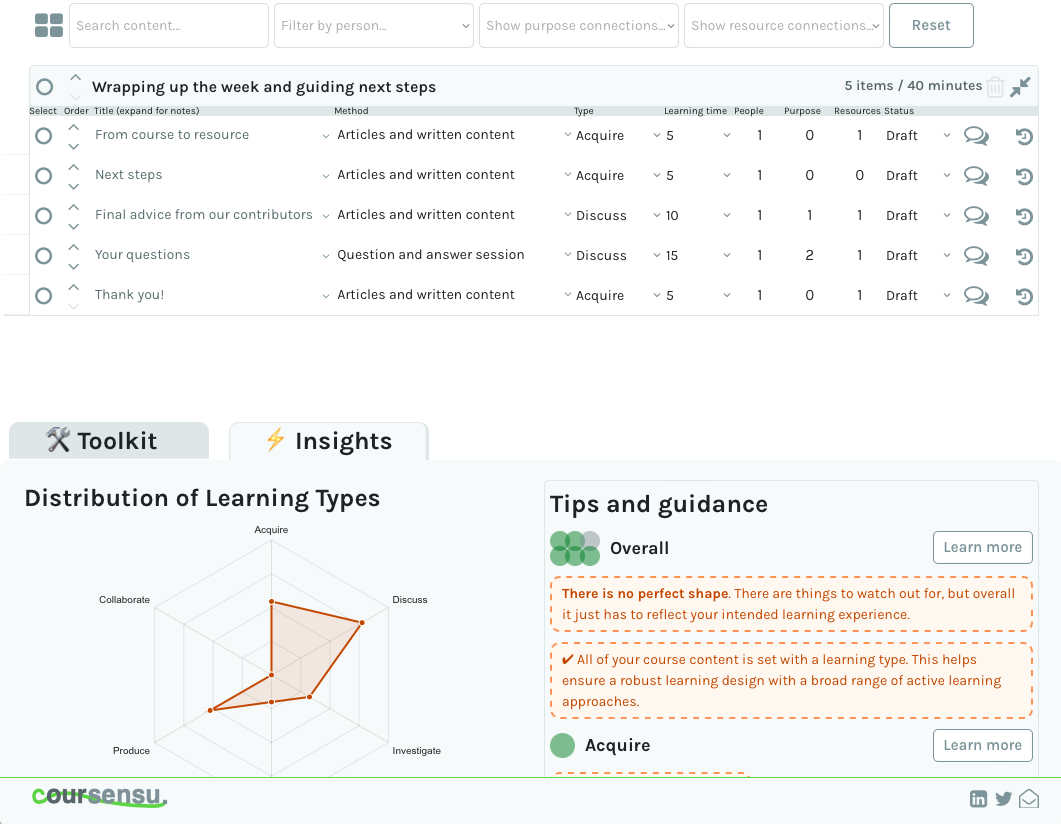Screen dimensions: 1061x824
Task: Delete the section using trash icon
Action: pos(995,88)
